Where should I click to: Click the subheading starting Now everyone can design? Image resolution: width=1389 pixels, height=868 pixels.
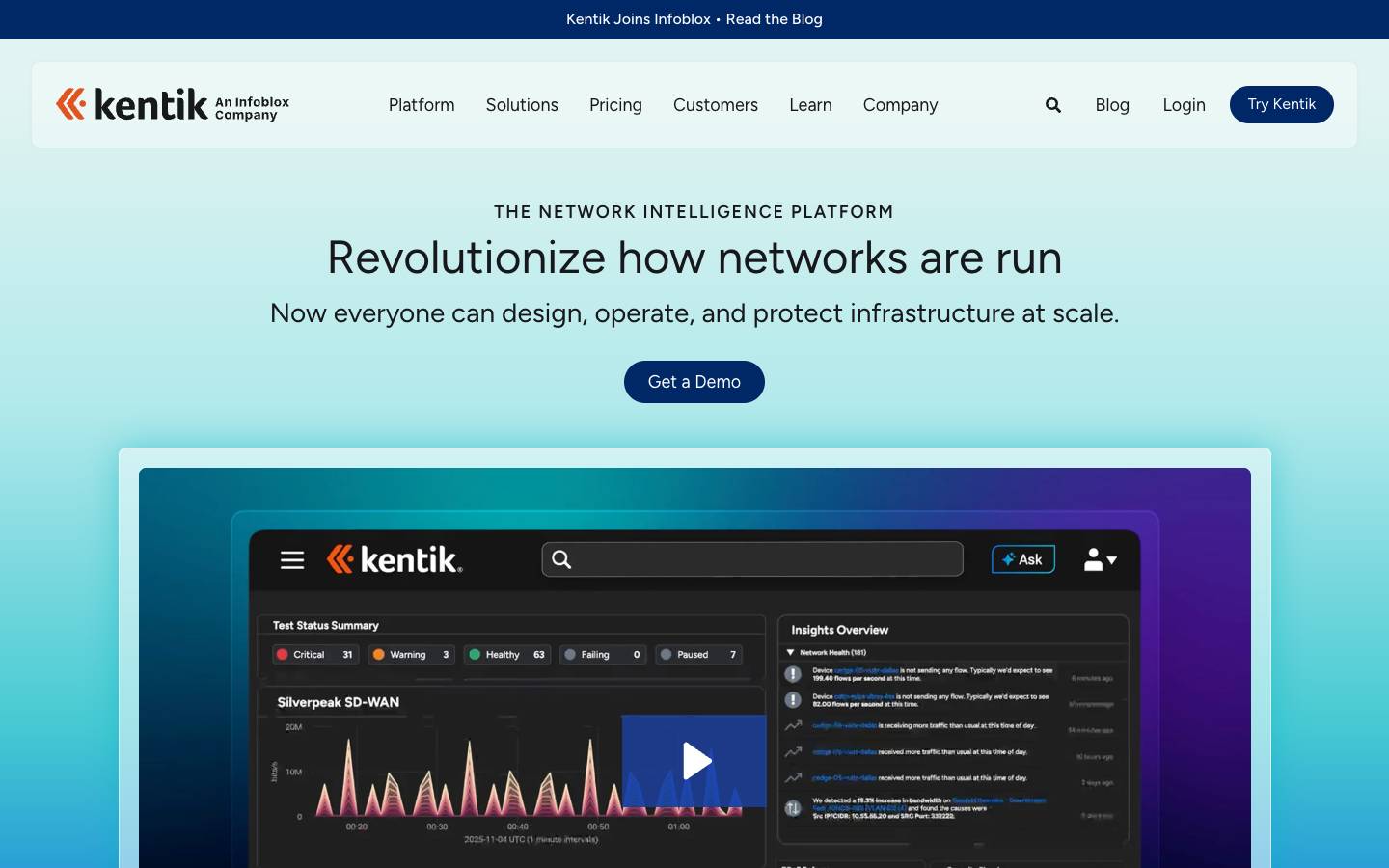coord(694,313)
